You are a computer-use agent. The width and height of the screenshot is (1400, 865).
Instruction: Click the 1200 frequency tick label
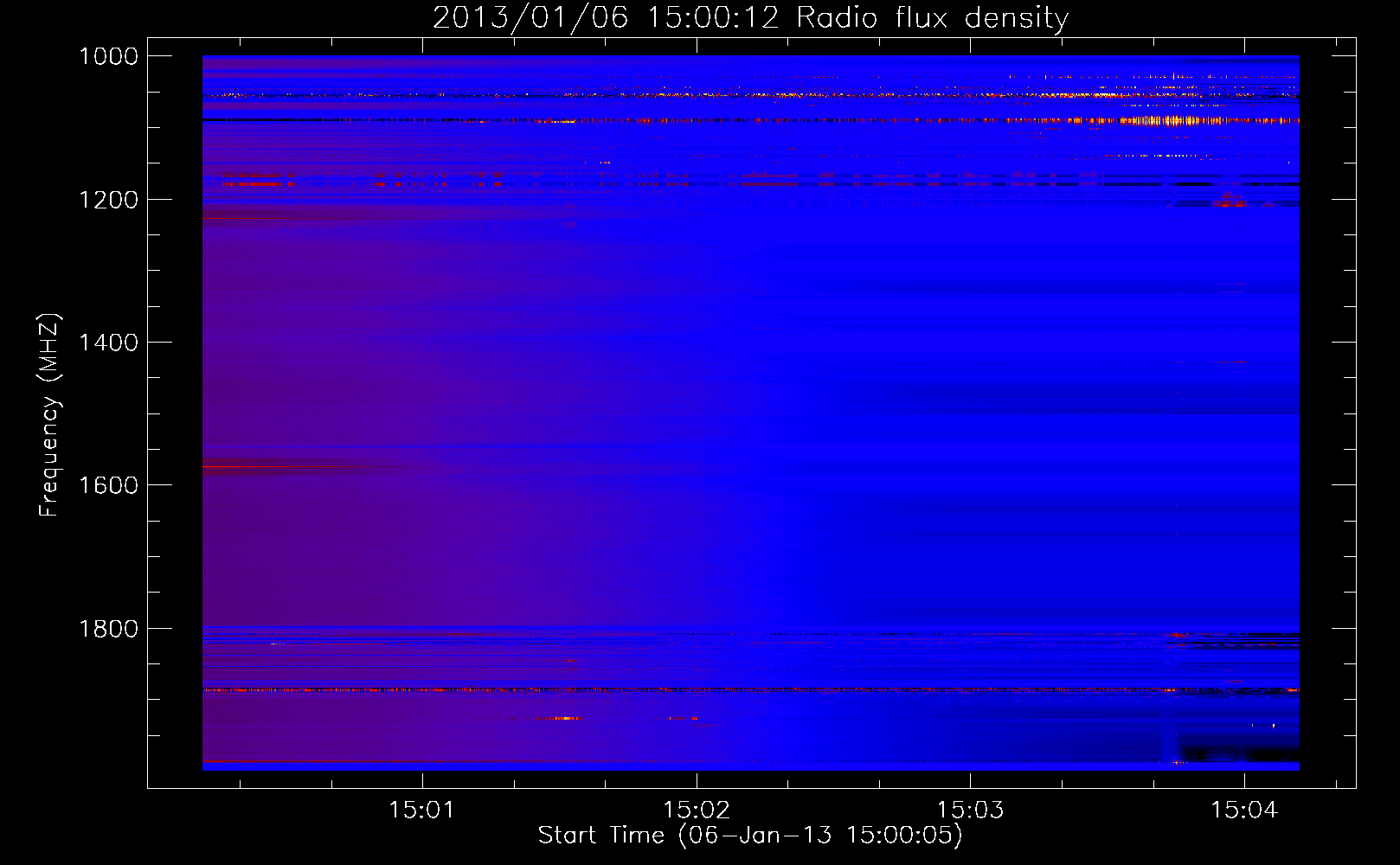click(109, 200)
